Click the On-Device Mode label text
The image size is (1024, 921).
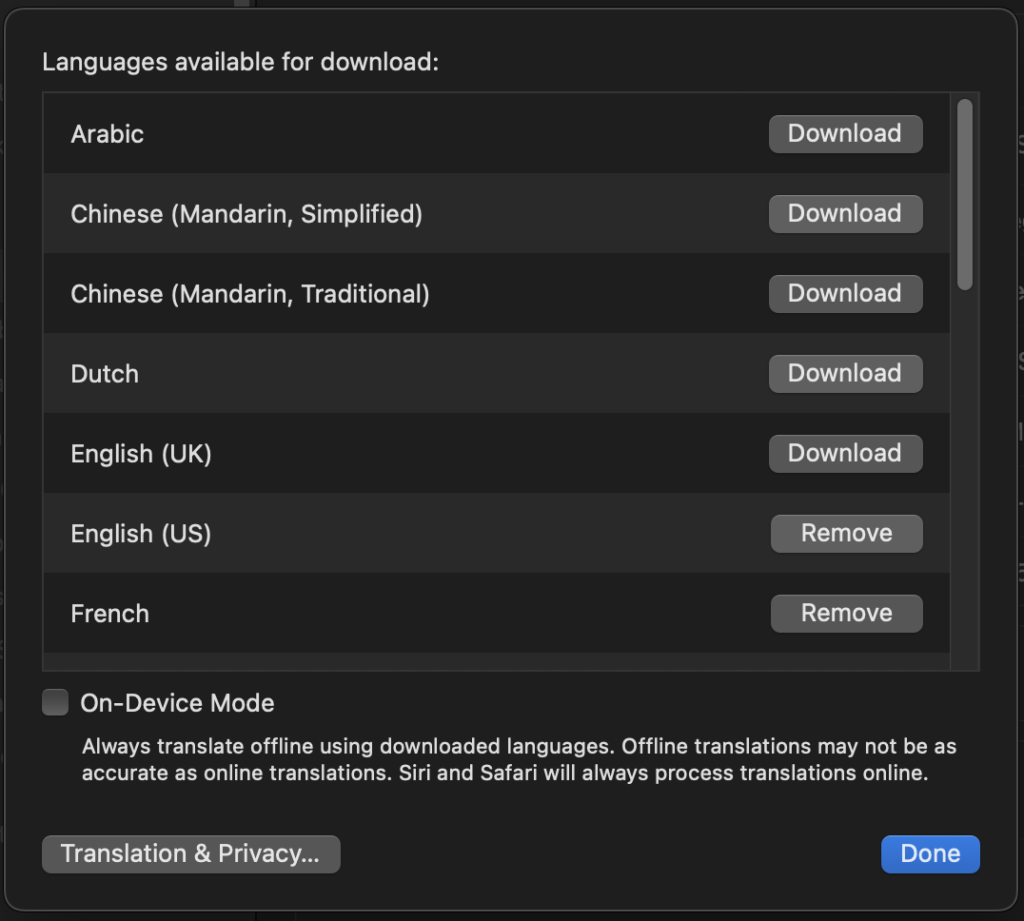tap(176, 702)
